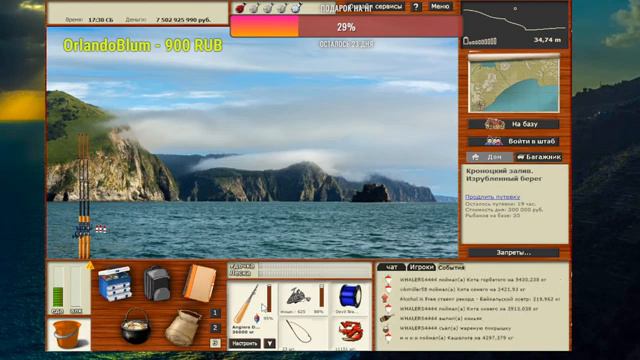Click the На базу button
The width and height of the screenshot is (640, 360).
[514, 124]
